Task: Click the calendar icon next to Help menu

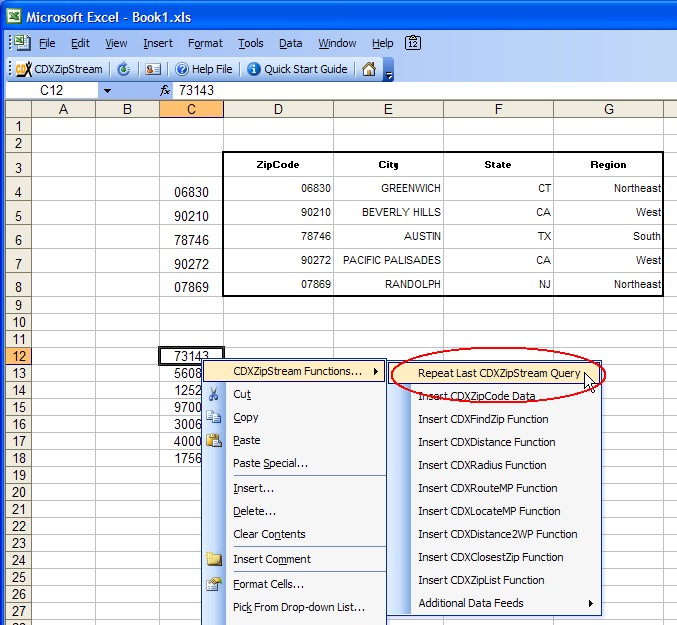Action: (413, 43)
